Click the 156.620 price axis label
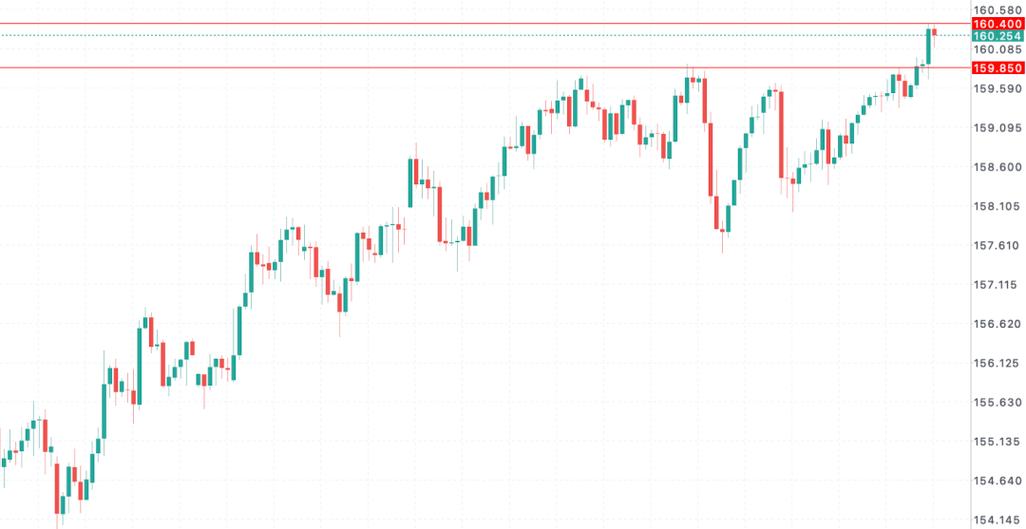1026x529 pixels. pyautogui.click(x=997, y=324)
